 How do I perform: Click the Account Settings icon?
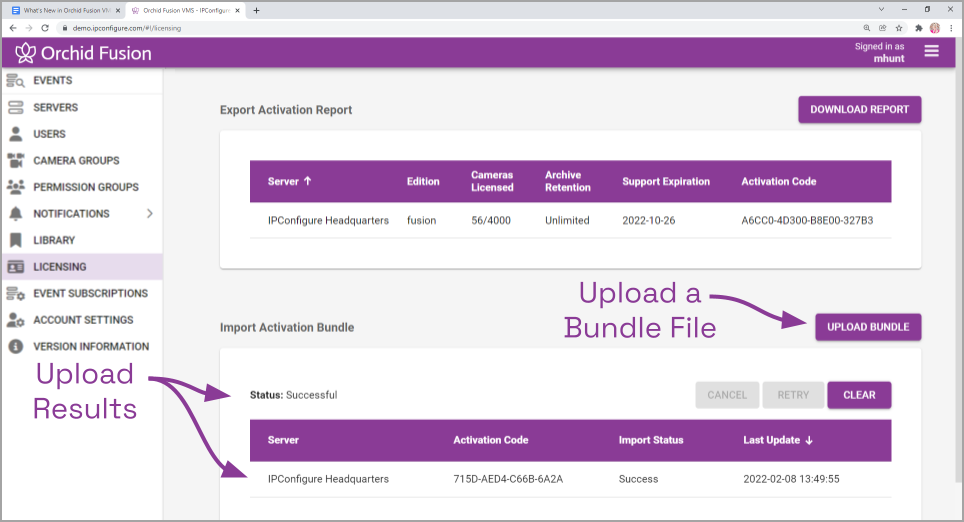click(x=15, y=320)
